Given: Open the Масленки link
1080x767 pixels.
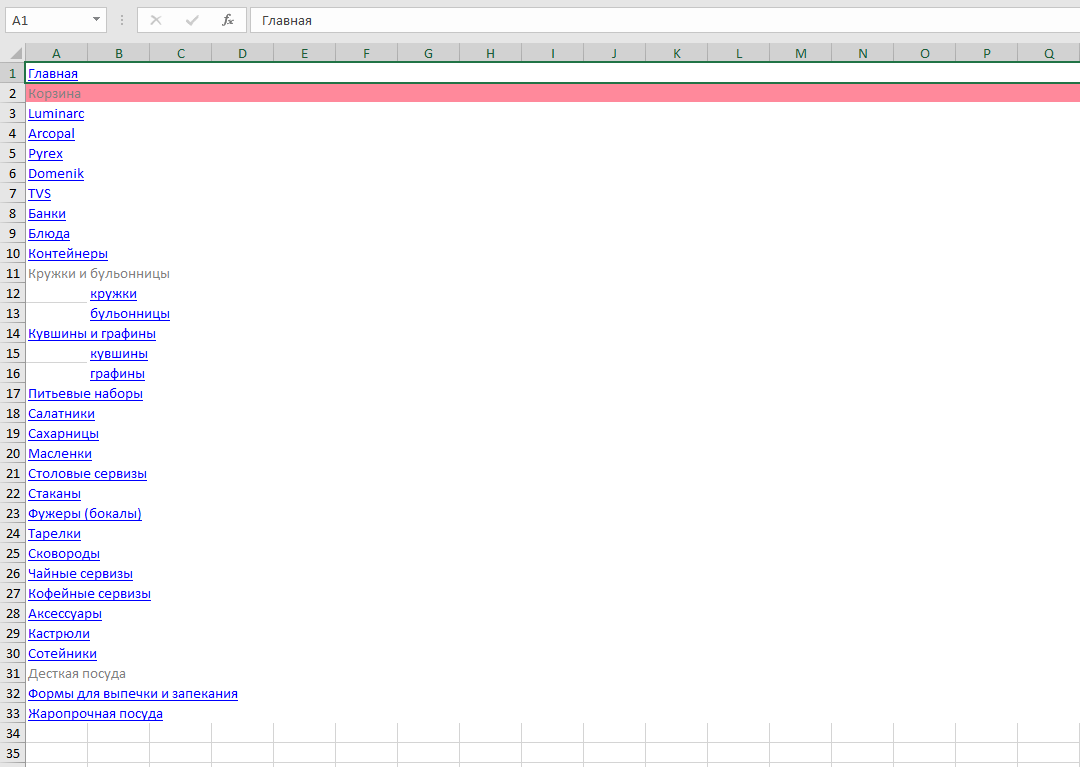Looking at the screenshot, I should (60, 453).
